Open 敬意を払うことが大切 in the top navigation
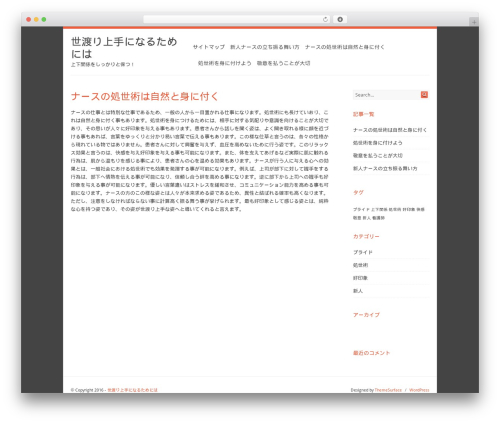This screenshot has width=500, height=423. click(x=284, y=63)
